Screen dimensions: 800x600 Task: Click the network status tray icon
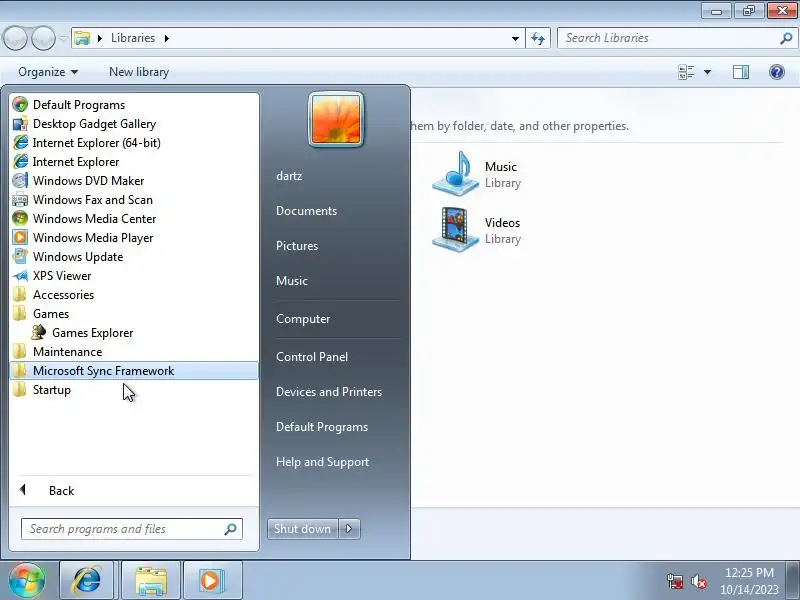click(675, 581)
